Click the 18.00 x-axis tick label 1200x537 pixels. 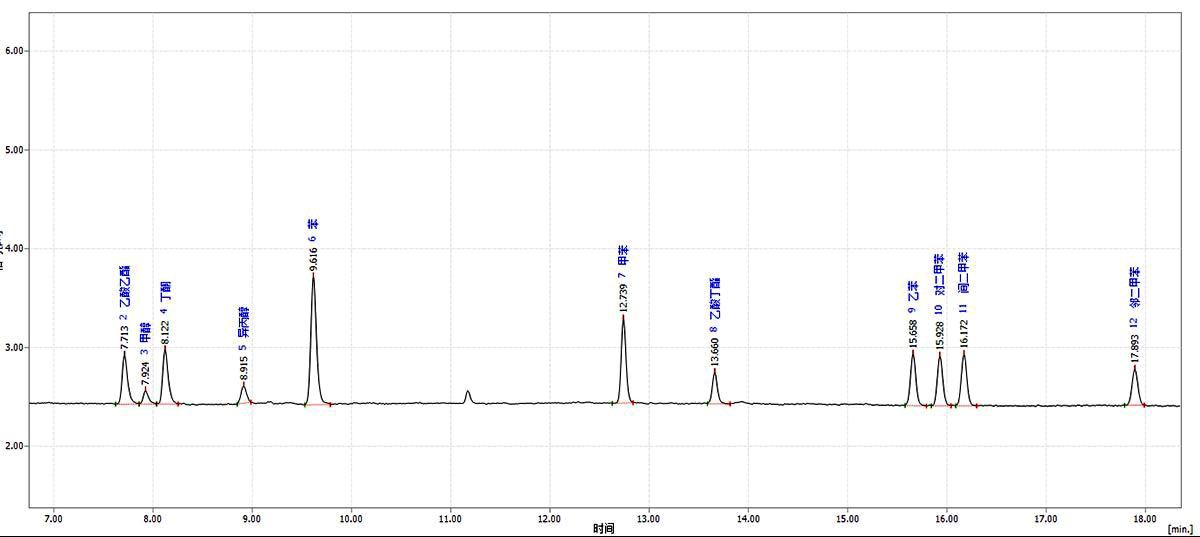pyautogui.click(x=1145, y=518)
